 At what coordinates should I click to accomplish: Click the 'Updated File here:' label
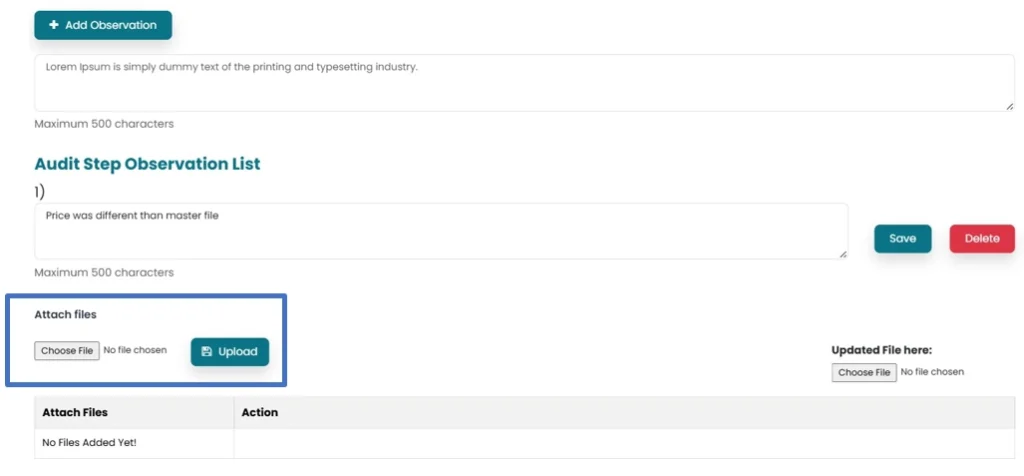tap(881, 351)
